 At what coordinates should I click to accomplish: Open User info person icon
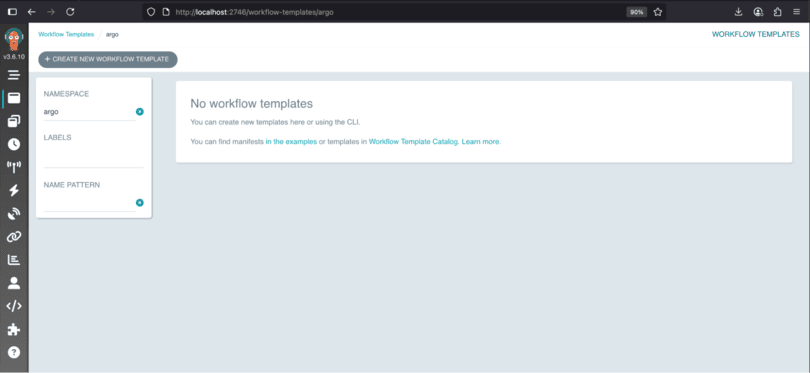pyautogui.click(x=14, y=283)
